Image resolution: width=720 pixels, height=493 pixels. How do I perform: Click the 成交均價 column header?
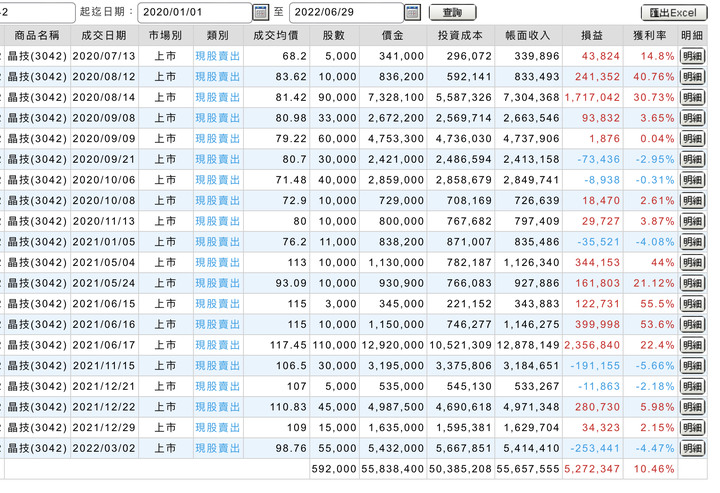click(x=276, y=35)
